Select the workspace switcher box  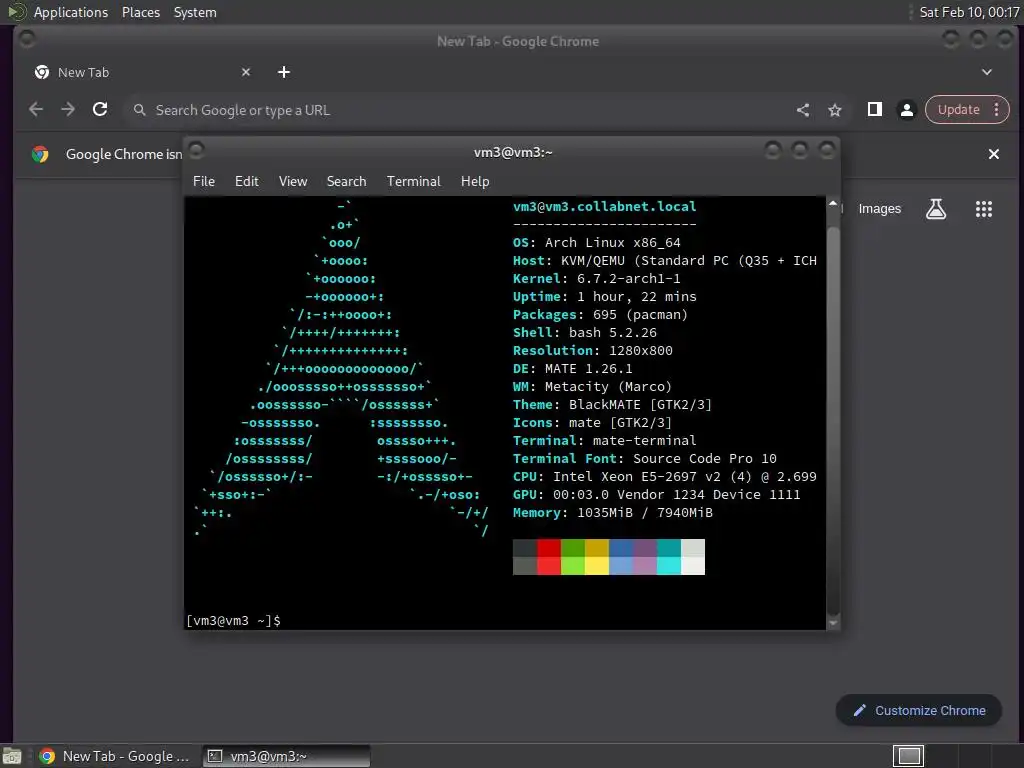coord(908,756)
